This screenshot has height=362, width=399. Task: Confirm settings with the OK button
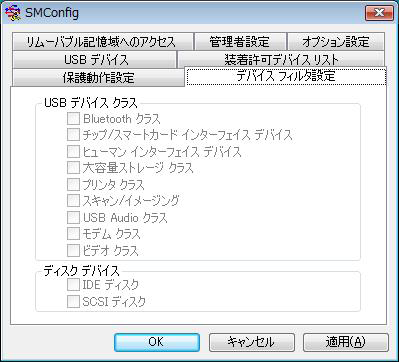coord(157,342)
